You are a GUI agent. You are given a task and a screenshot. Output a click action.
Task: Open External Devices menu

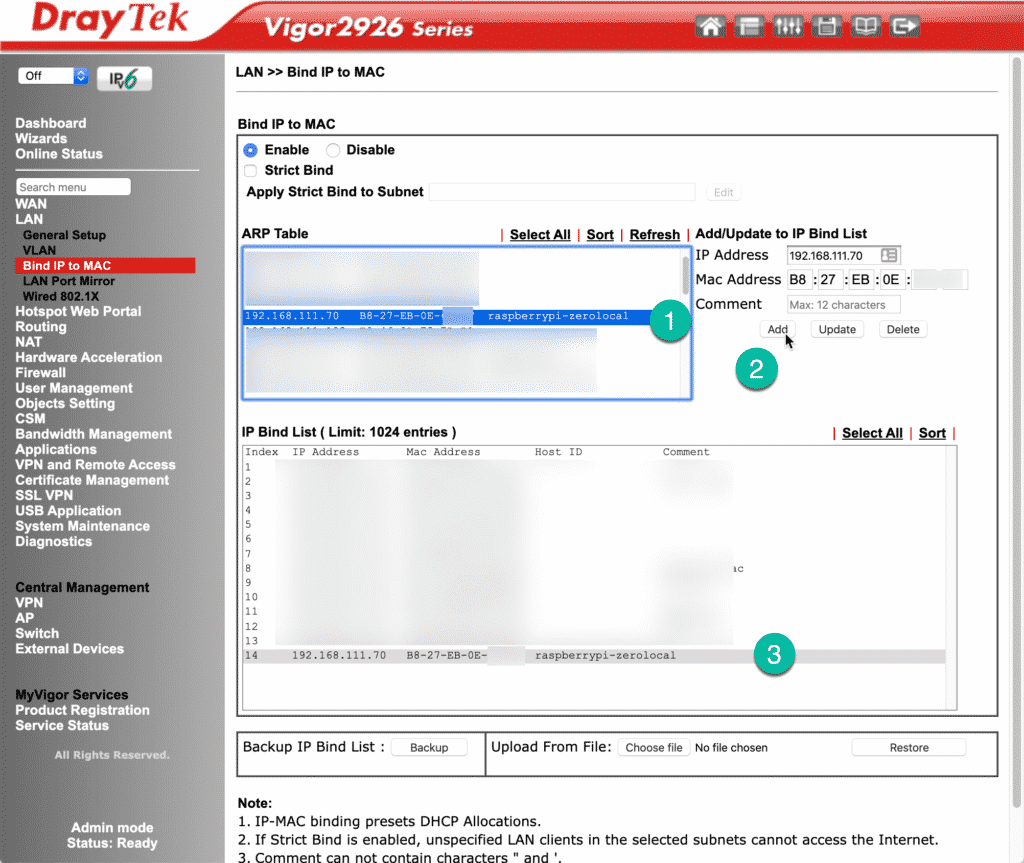pos(69,649)
